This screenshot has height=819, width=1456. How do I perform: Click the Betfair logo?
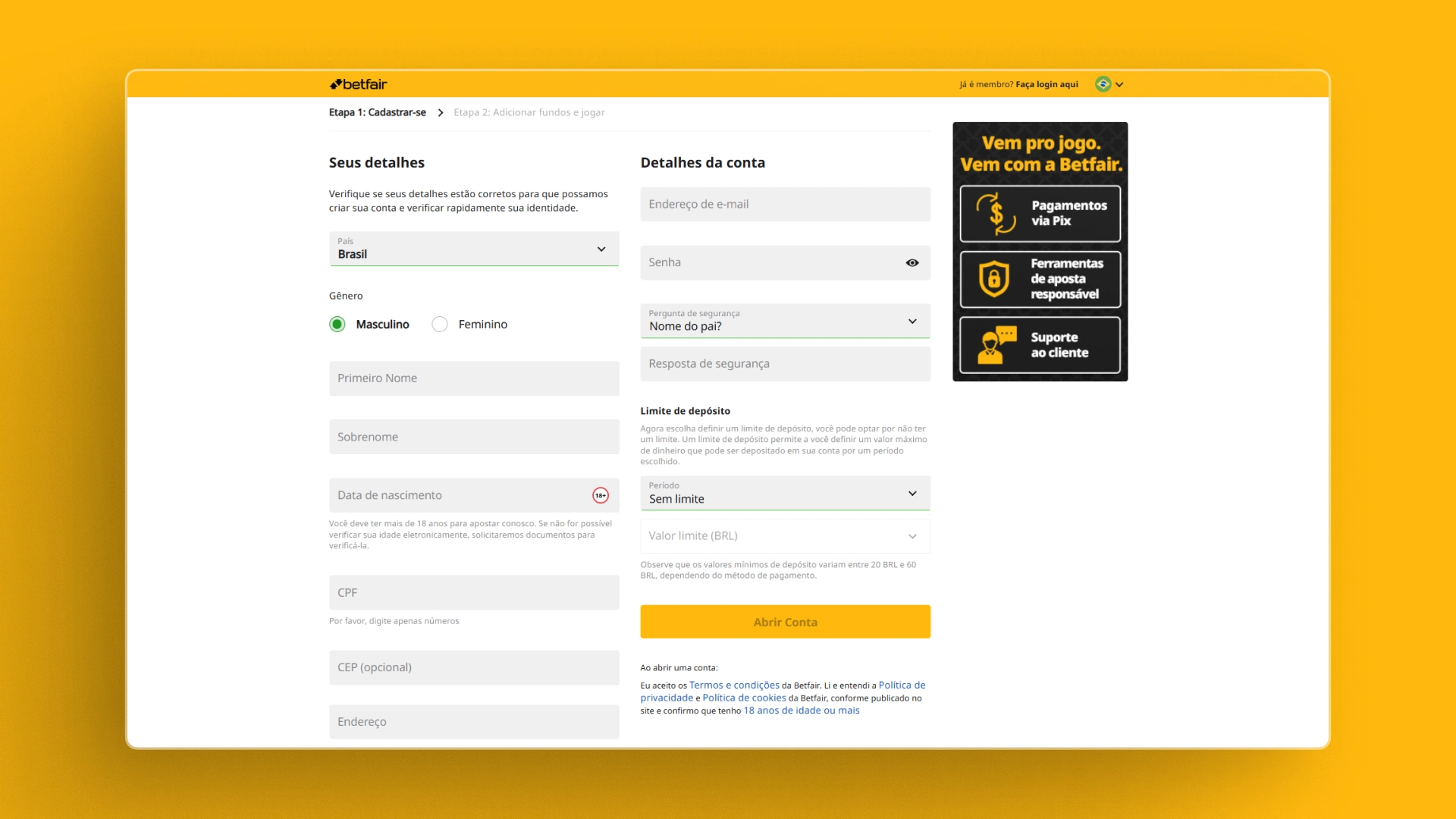tap(358, 84)
